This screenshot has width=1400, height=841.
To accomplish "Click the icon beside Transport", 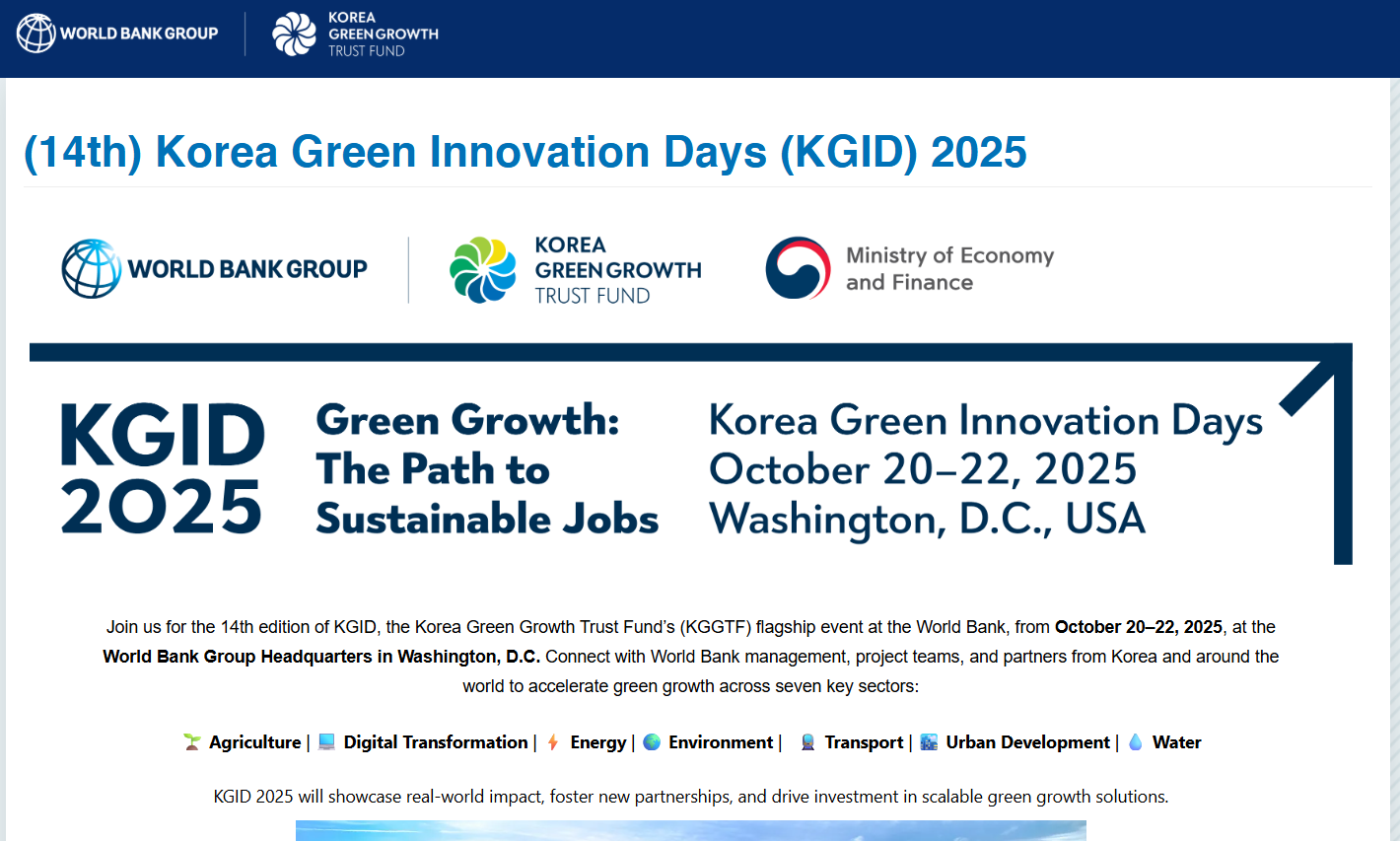I will click(x=807, y=742).
